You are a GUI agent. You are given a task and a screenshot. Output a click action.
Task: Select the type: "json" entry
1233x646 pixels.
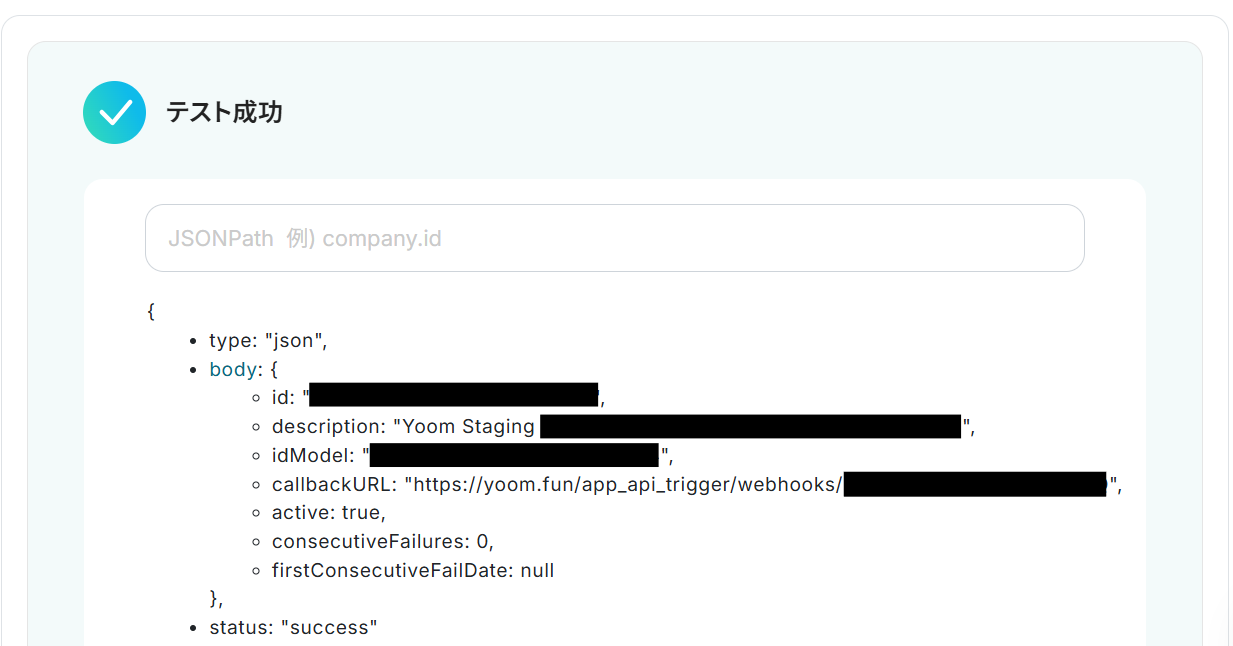tap(268, 340)
